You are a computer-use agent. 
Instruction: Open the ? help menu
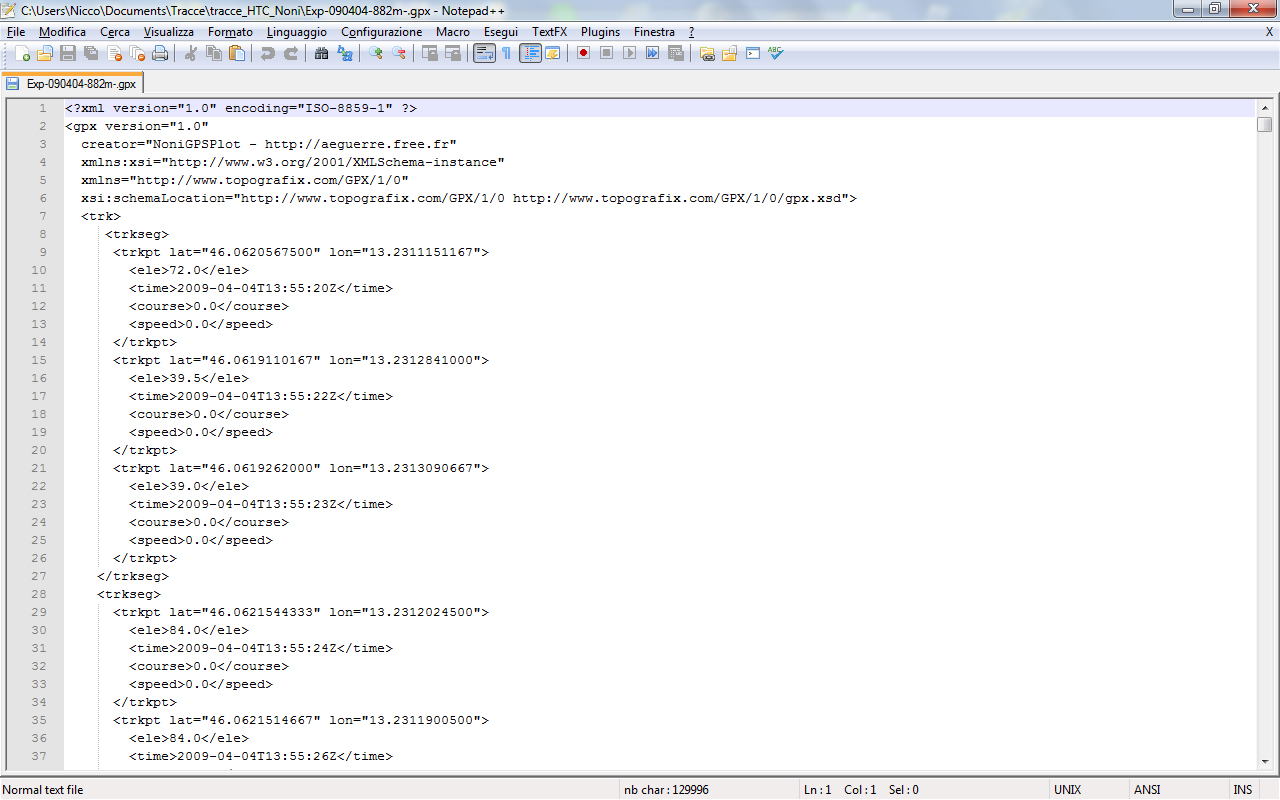691,32
